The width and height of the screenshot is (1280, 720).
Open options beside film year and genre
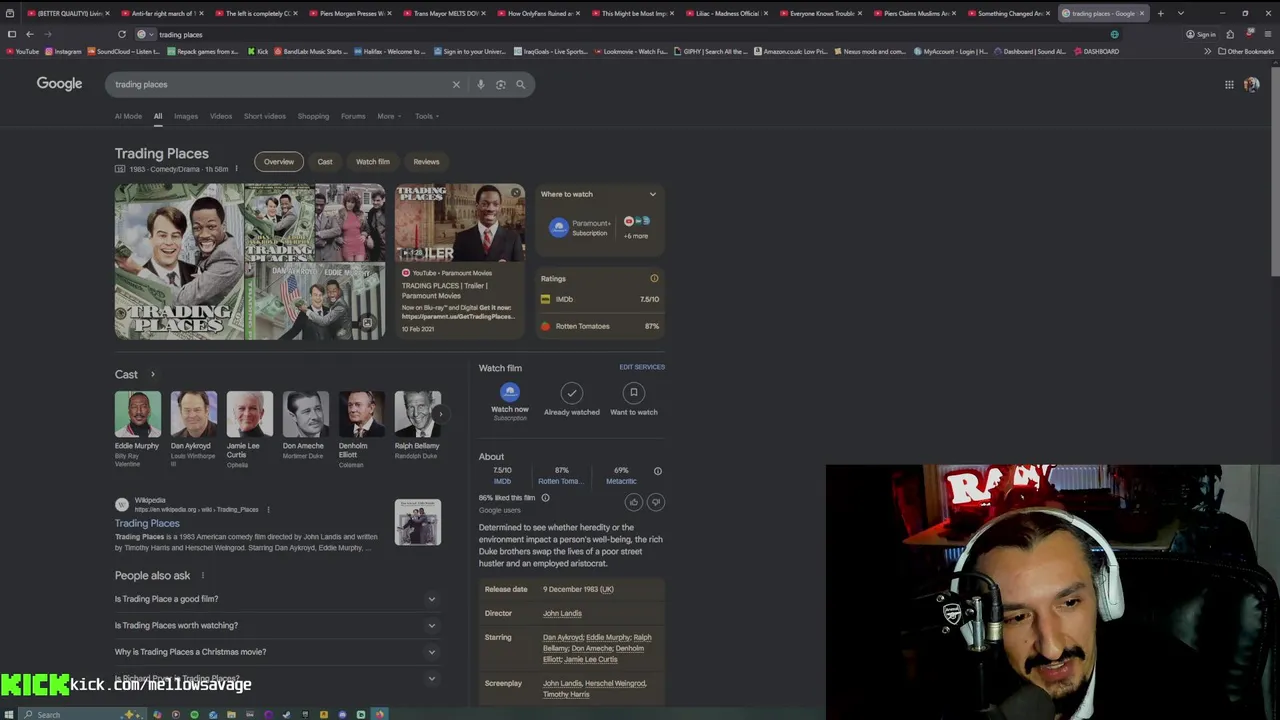[x=236, y=169]
